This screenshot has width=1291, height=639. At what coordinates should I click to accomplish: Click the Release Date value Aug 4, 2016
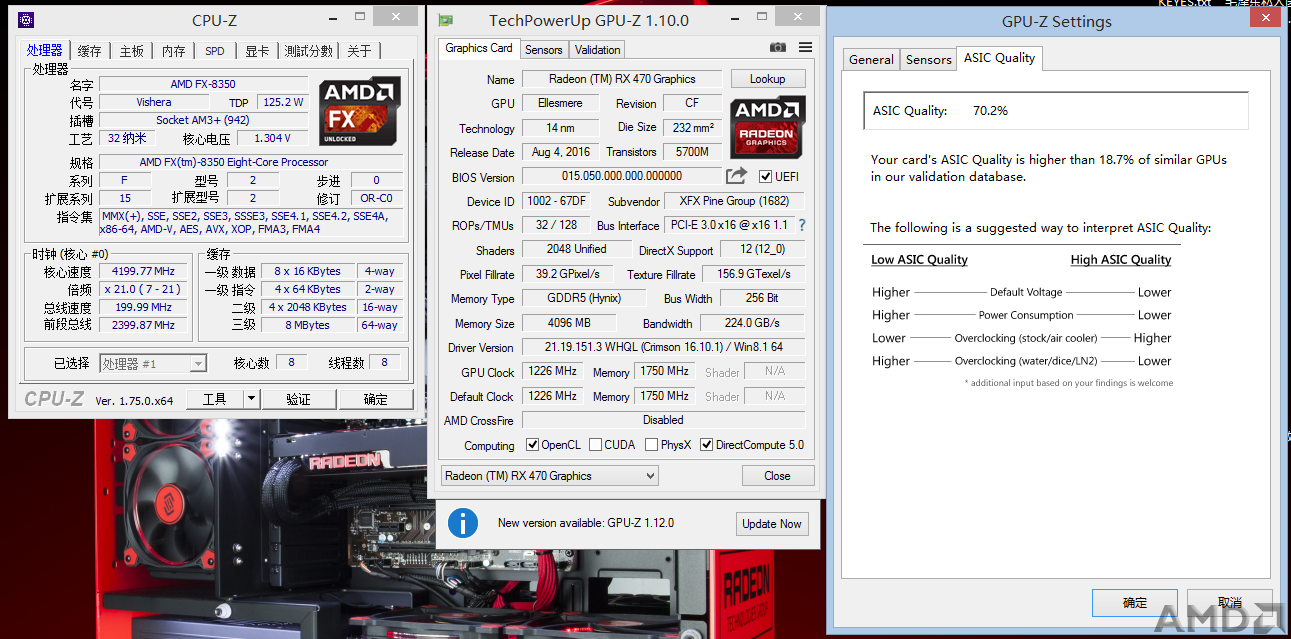tap(561, 152)
